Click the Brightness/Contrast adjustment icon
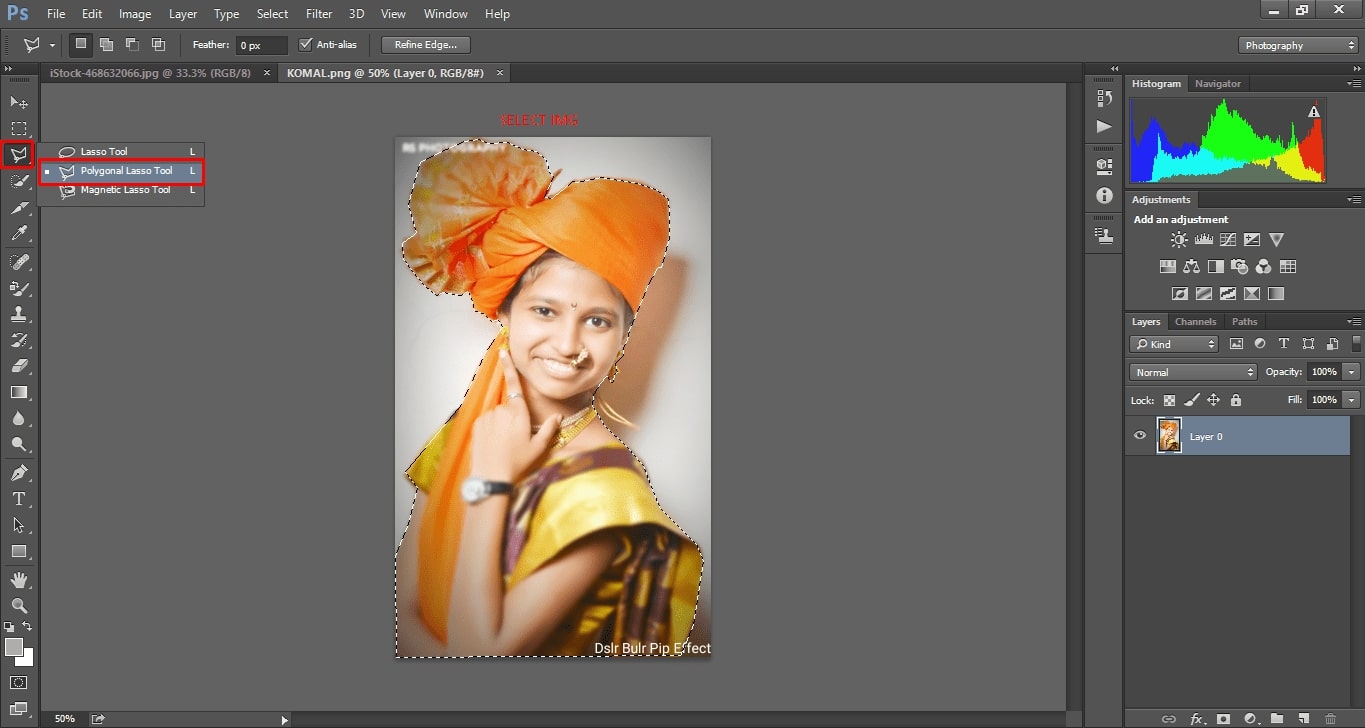 (x=1179, y=240)
